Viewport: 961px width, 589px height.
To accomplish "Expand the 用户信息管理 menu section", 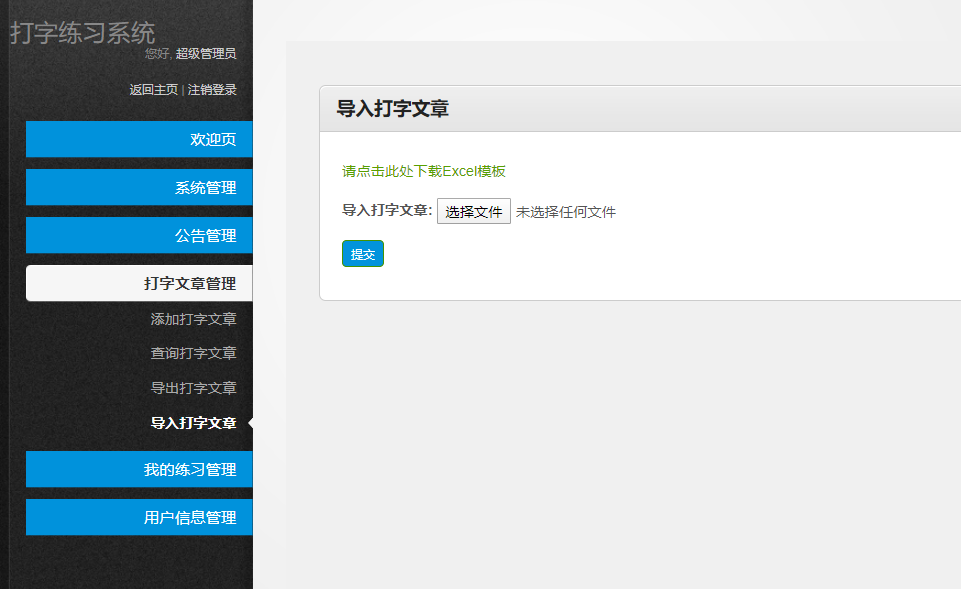I will 139,517.
